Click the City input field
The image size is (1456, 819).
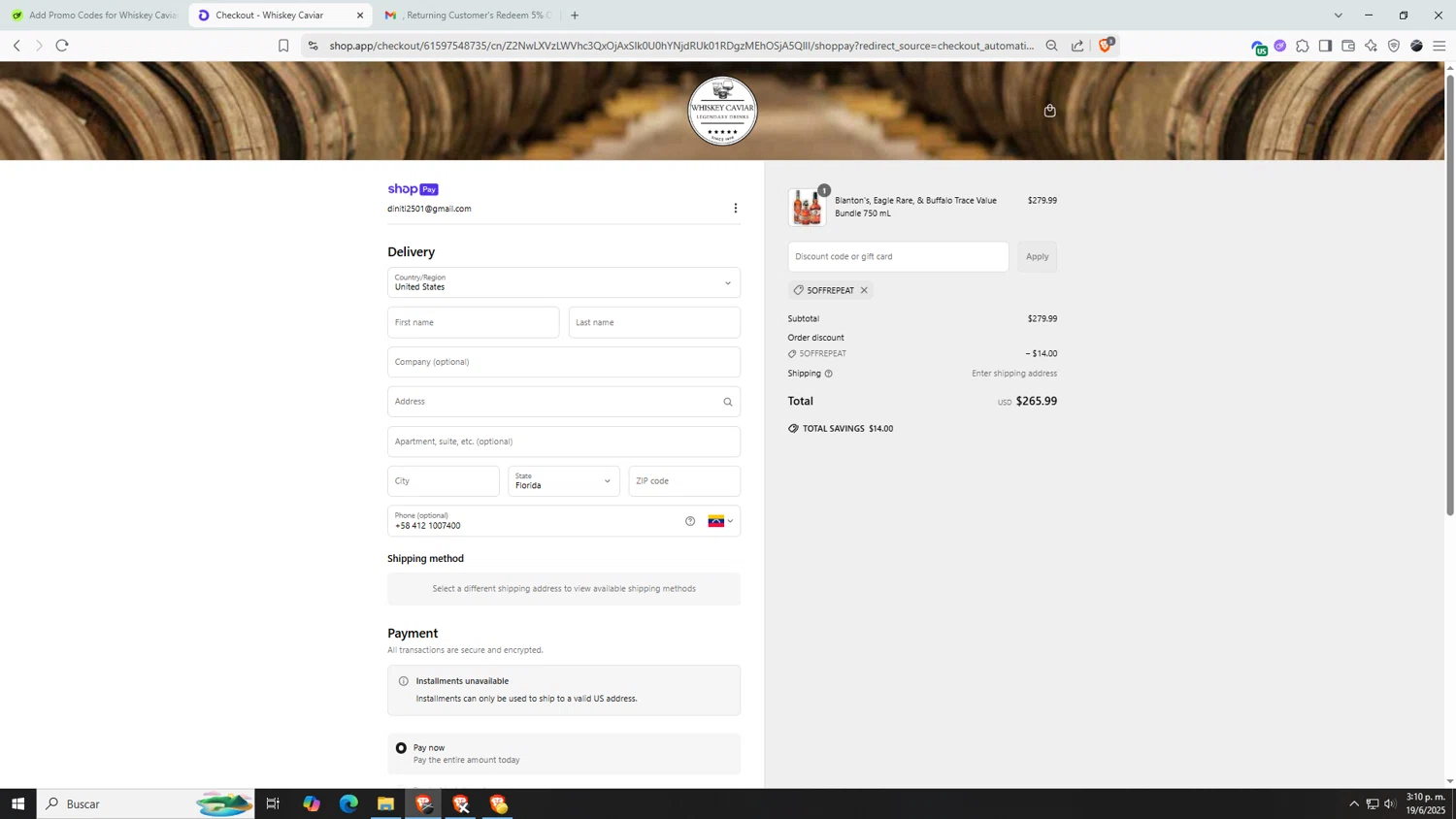click(x=444, y=481)
